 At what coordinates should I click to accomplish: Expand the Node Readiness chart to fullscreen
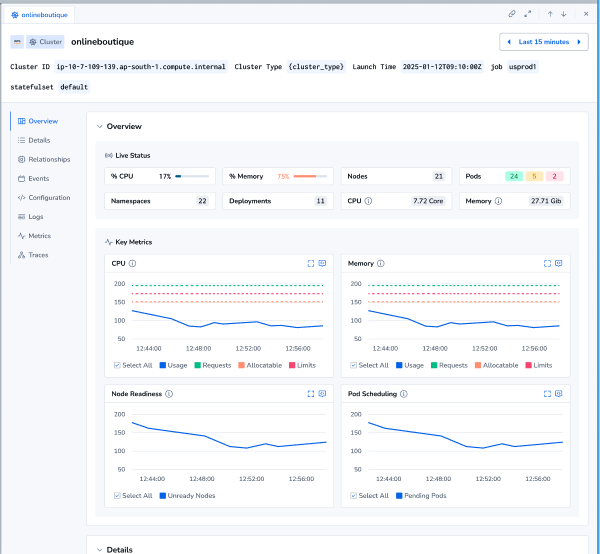[x=311, y=394]
